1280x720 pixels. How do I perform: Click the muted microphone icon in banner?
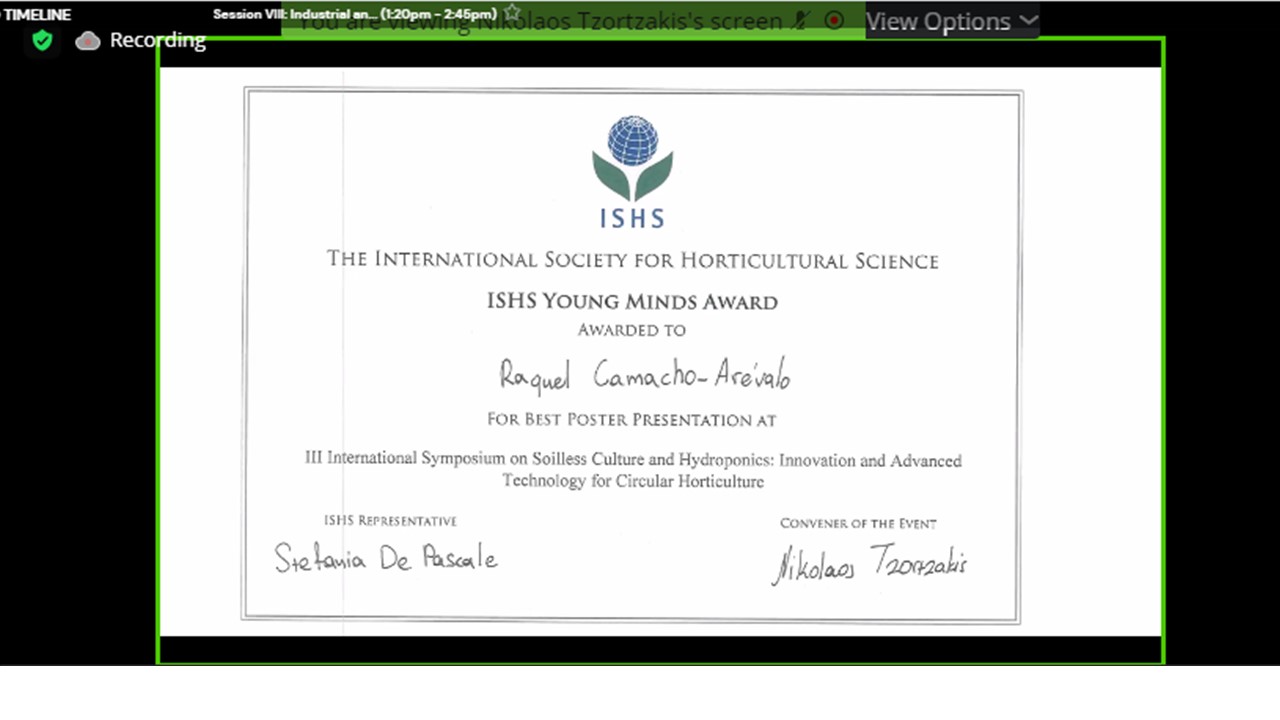tap(798, 21)
